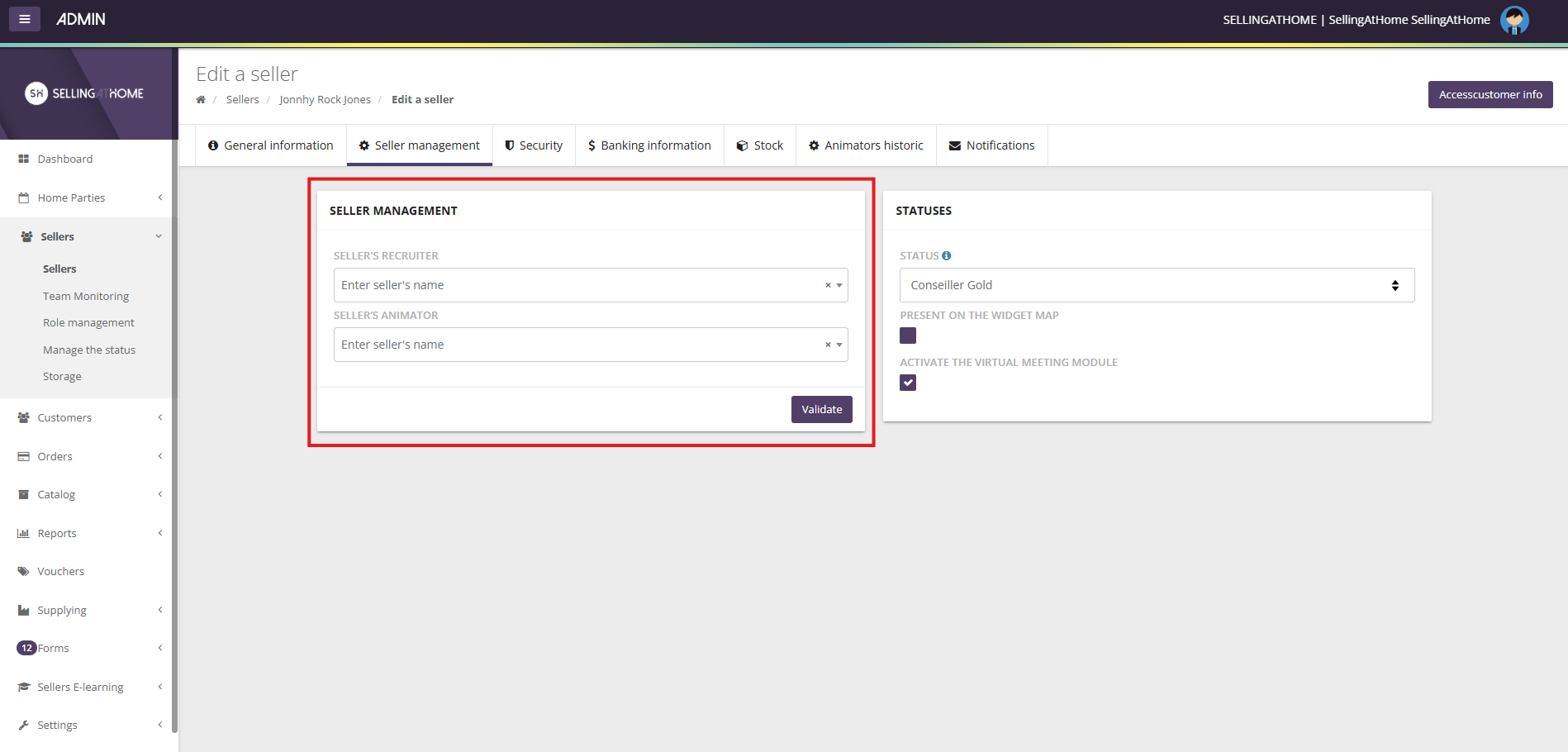The height and width of the screenshot is (752, 1568).
Task: Open the Security tab
Action: click(534, 145)
